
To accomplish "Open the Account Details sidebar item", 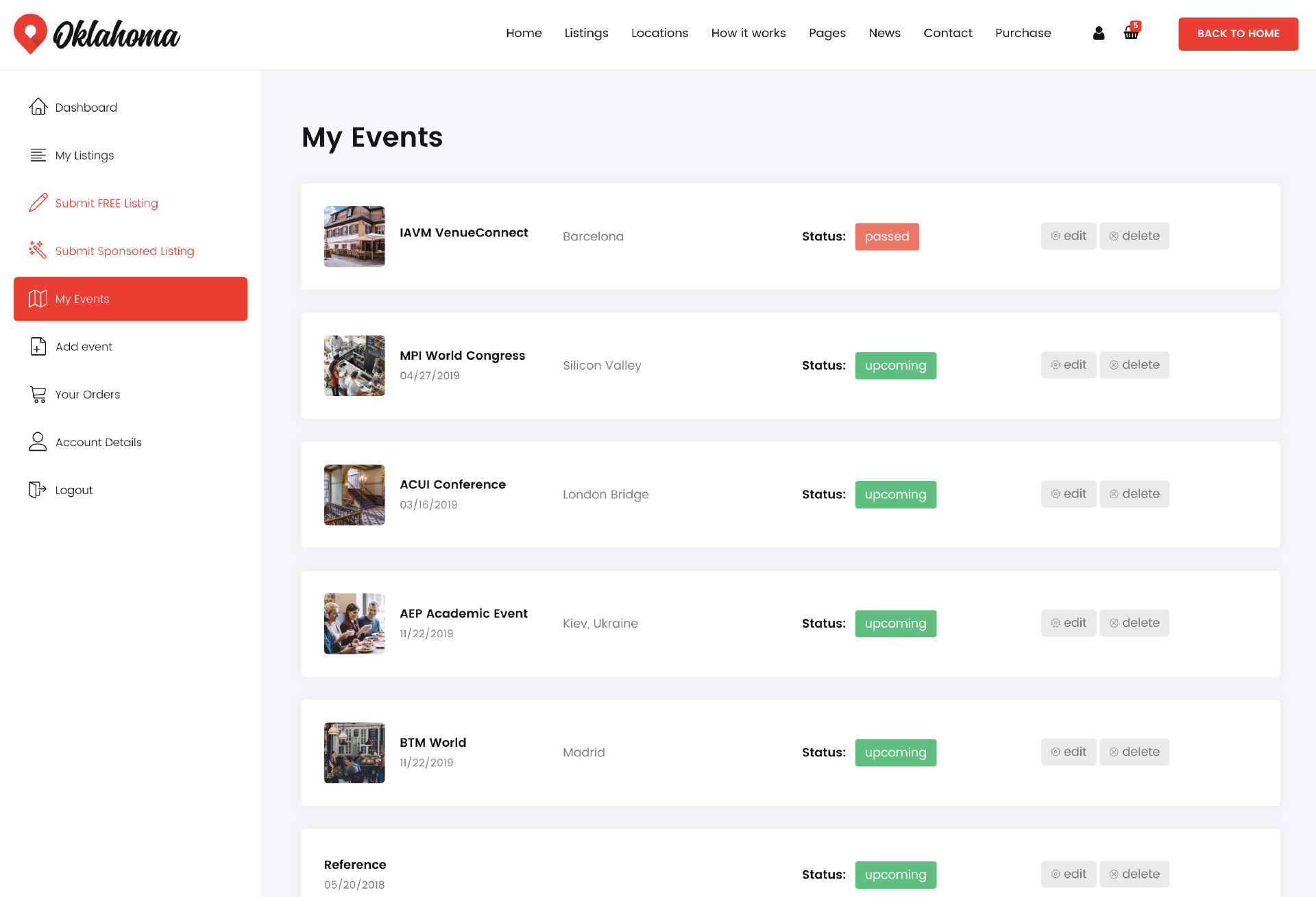I will coord(98,443).
